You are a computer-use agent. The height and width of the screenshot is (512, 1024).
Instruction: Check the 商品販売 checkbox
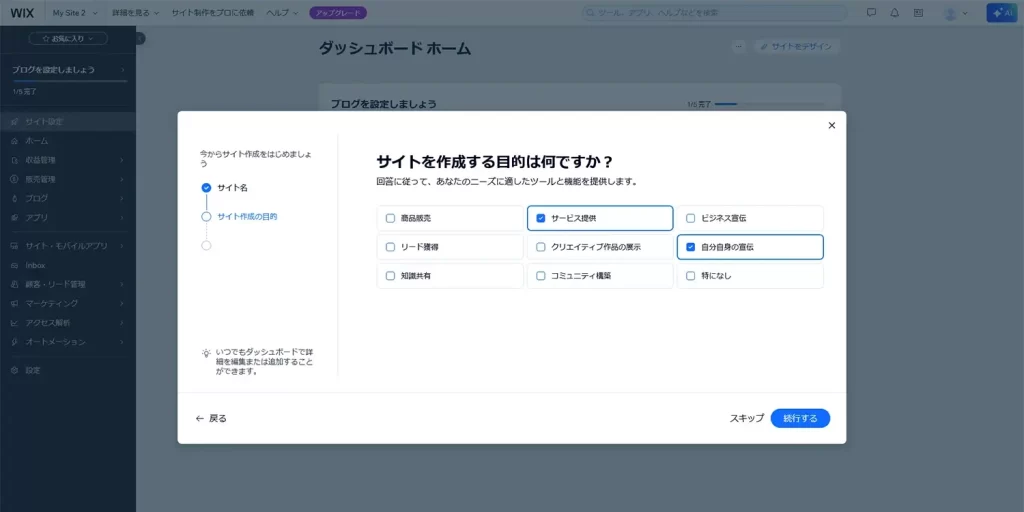tap(391, 218)
